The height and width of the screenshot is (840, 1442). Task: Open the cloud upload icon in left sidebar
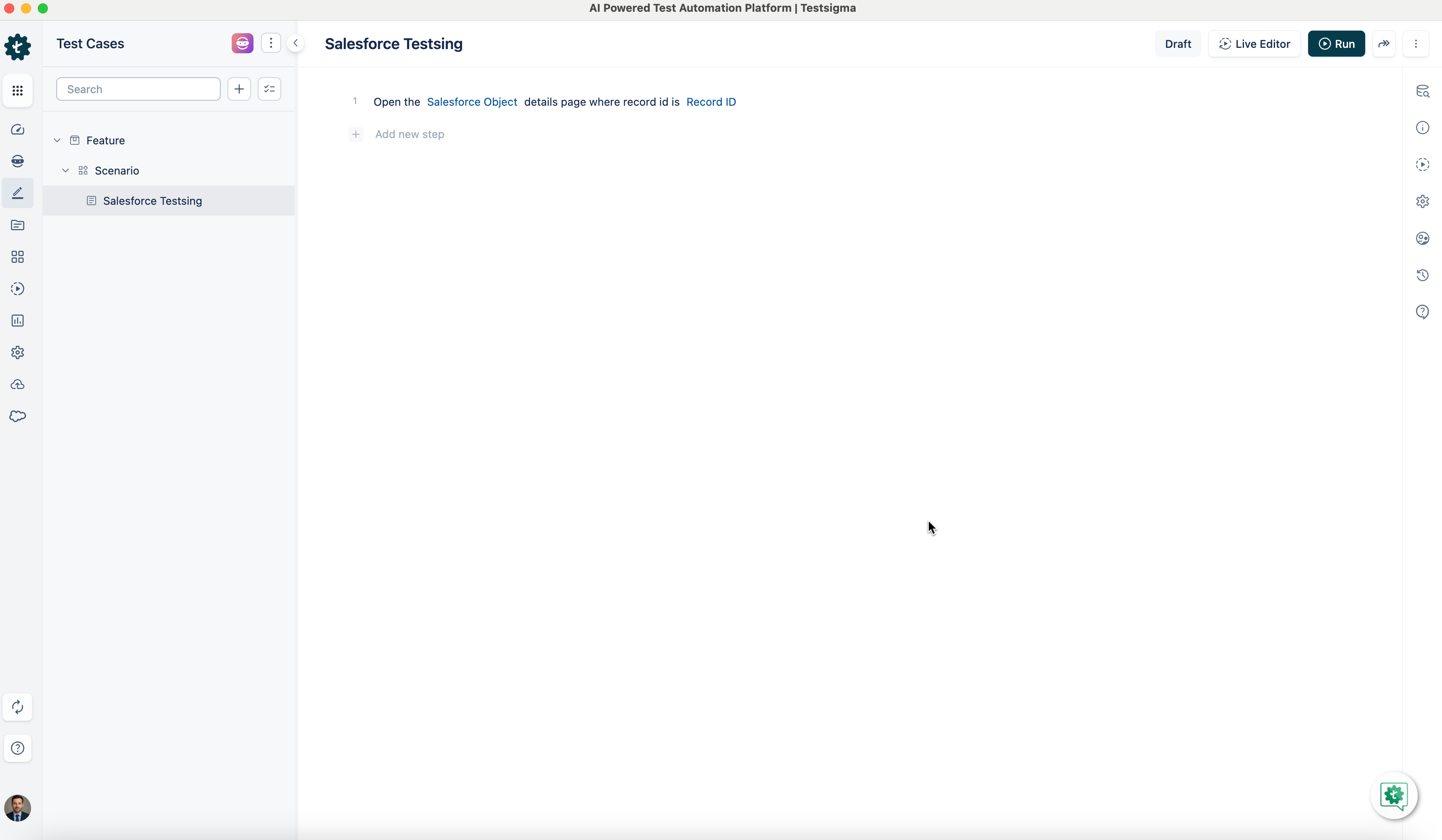tap(18, 384)
